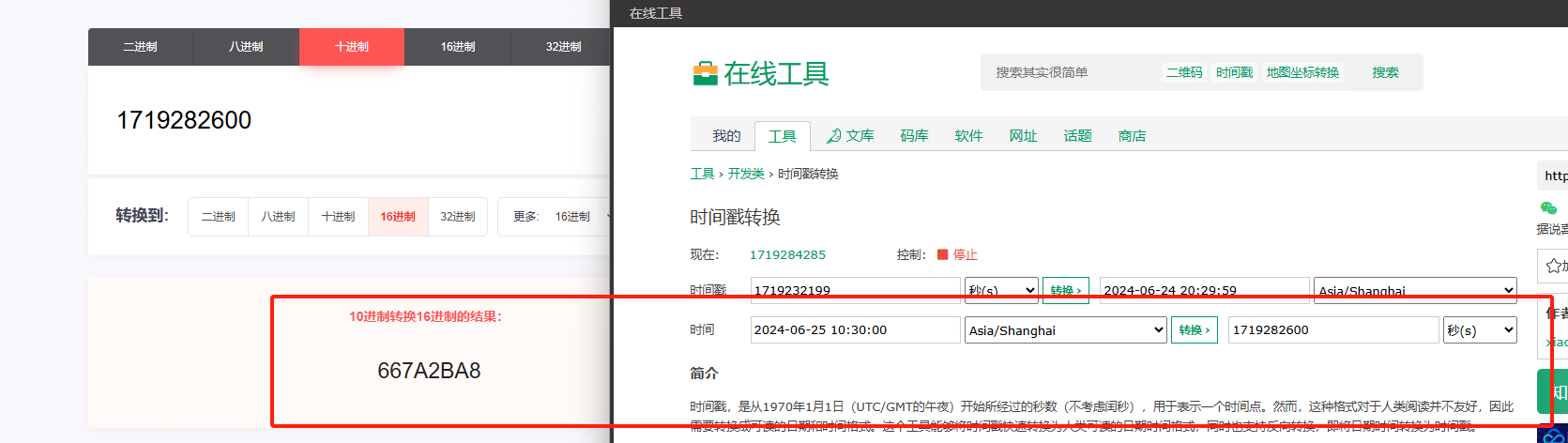
Task: Click the star bookmark icon
Action: [x=1553, y=266]
